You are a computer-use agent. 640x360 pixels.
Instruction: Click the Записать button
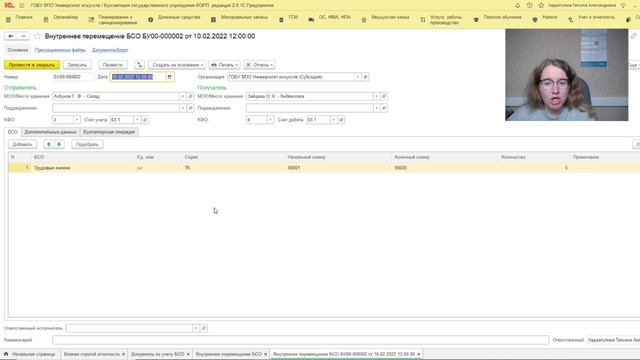pos(77,65)
